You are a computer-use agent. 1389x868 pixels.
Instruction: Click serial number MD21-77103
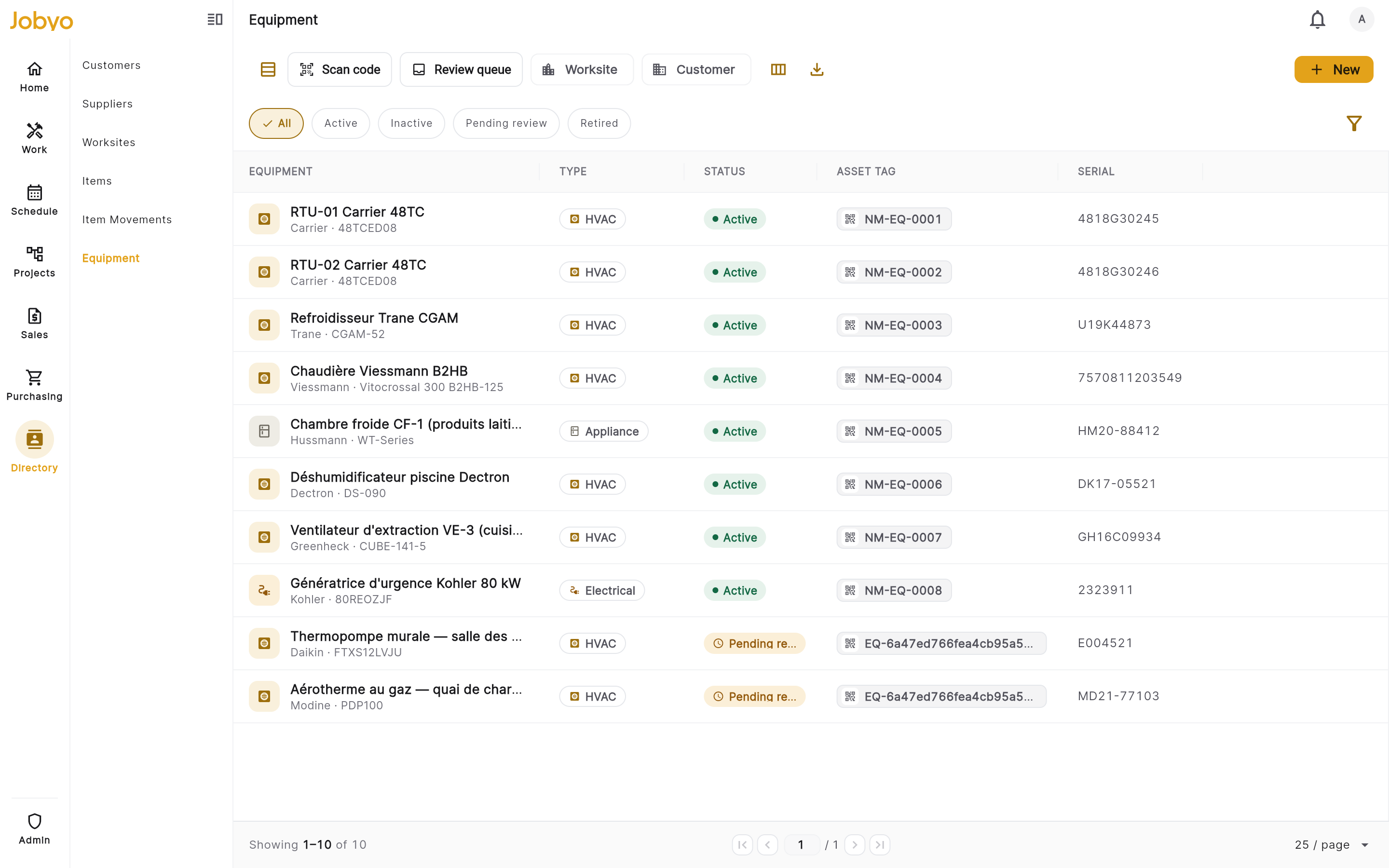pos(1118,696)
